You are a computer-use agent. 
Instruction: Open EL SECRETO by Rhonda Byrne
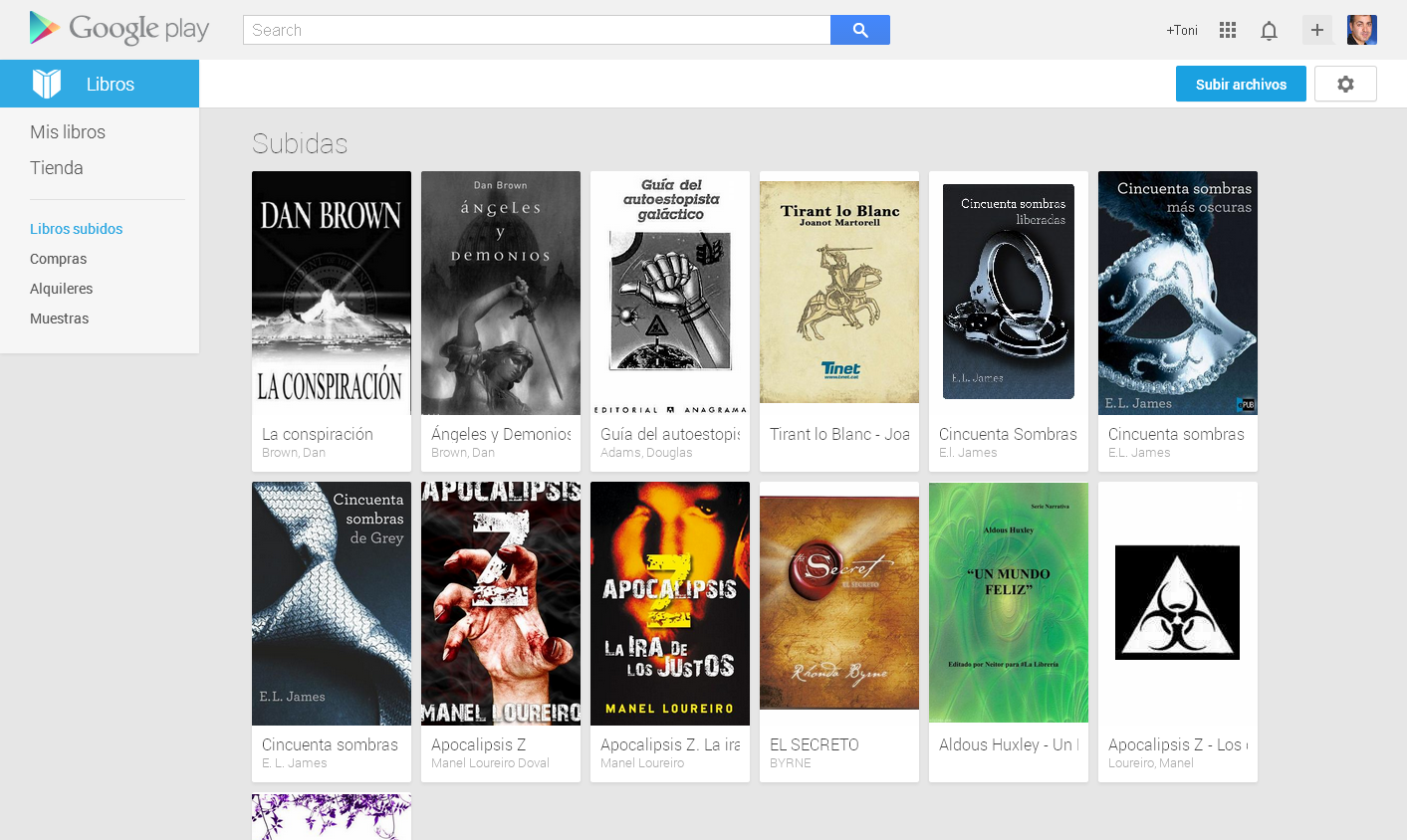pos(838,603)
